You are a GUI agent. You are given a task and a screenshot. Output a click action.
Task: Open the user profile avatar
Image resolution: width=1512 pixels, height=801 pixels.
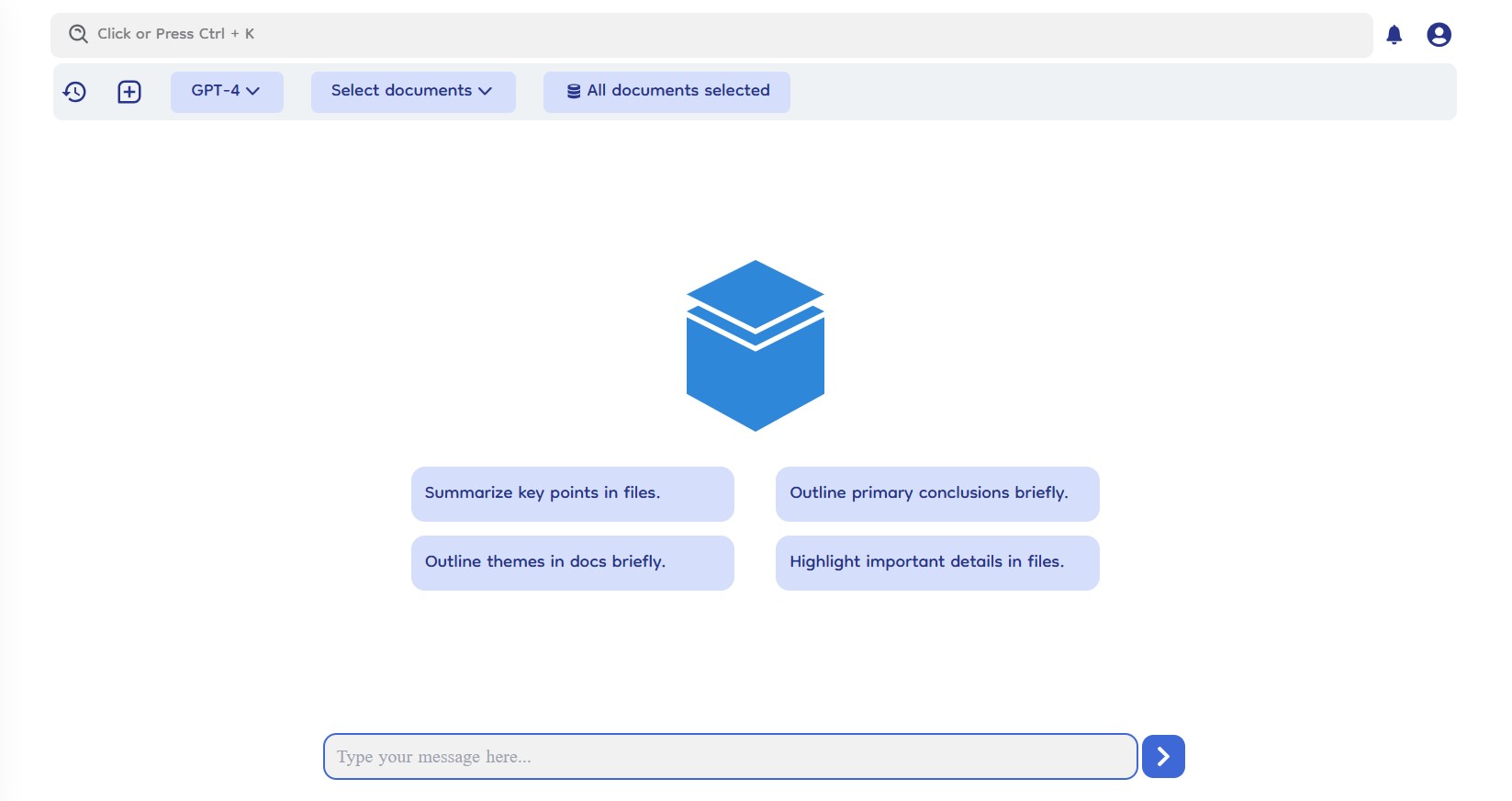click(1439, 35)
